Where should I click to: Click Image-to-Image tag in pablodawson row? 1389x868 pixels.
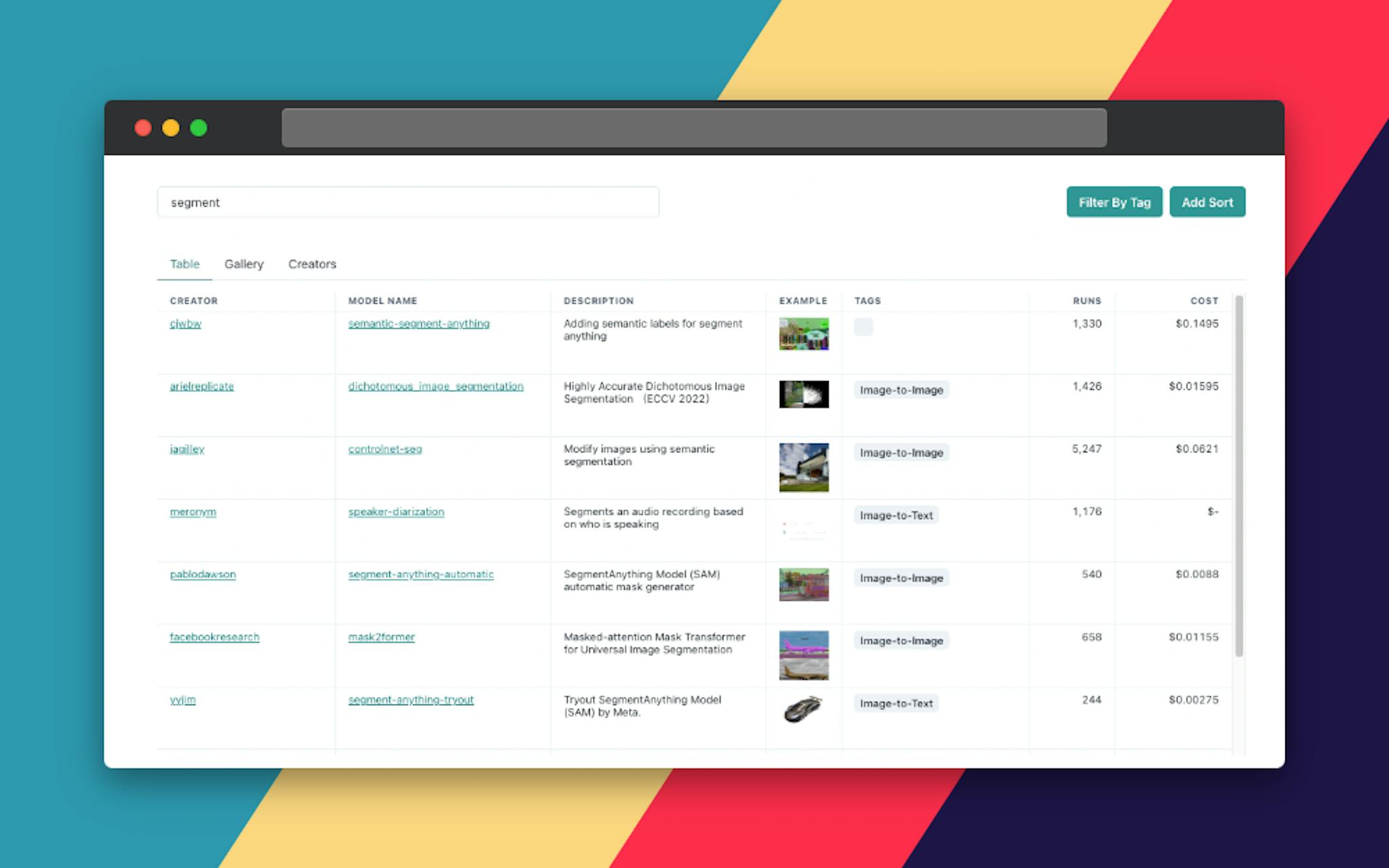point(901,578)
